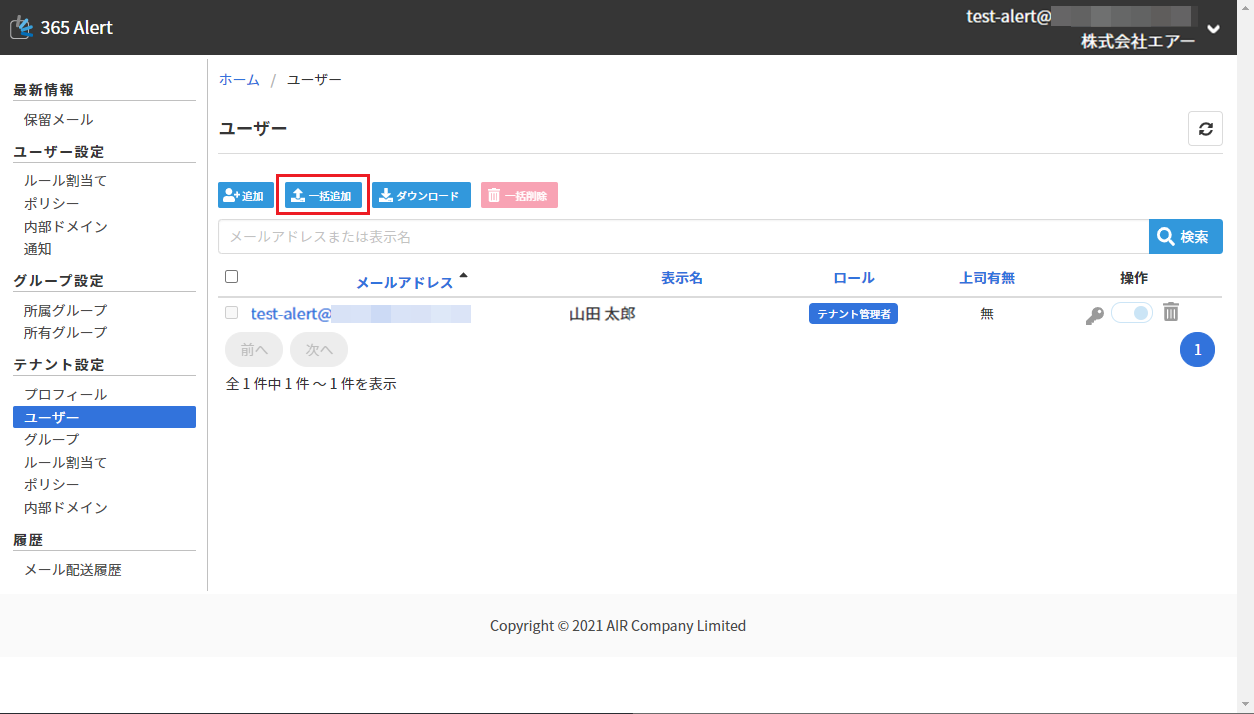Go to ホーム breadcrumb link
1254x714 pixels.
click(x=239, y=79)
